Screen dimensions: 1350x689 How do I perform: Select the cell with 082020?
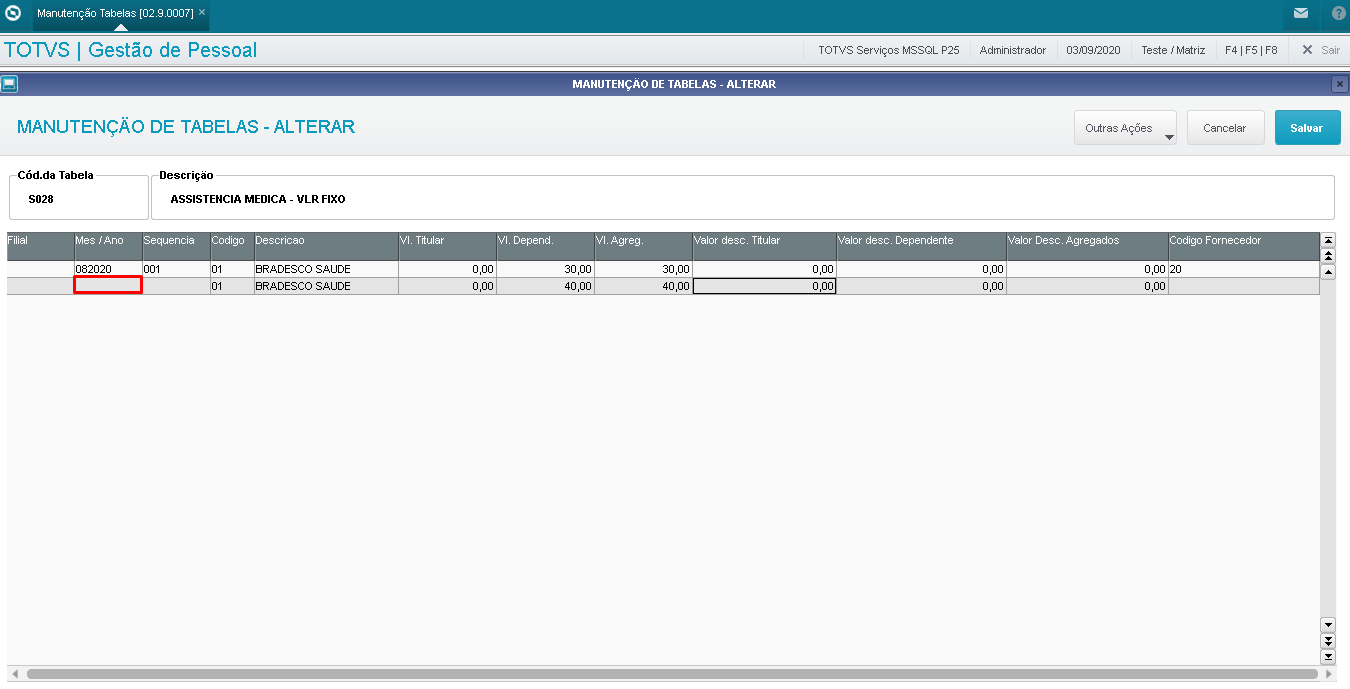pyautogui.click(x=108, y=269)
